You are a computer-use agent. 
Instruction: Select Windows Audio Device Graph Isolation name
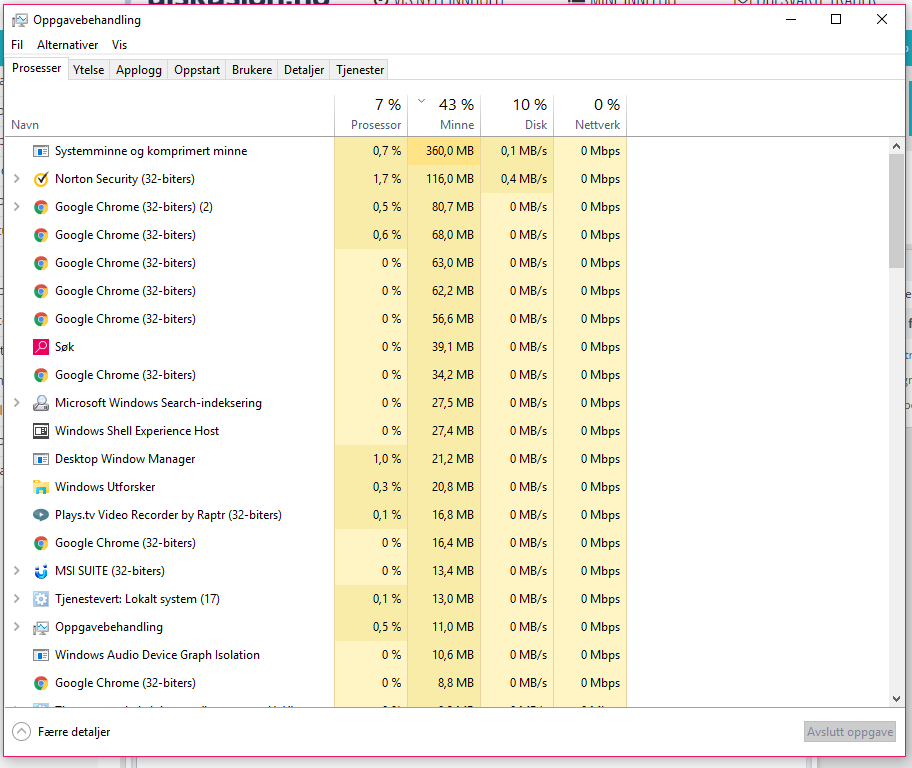157,655
